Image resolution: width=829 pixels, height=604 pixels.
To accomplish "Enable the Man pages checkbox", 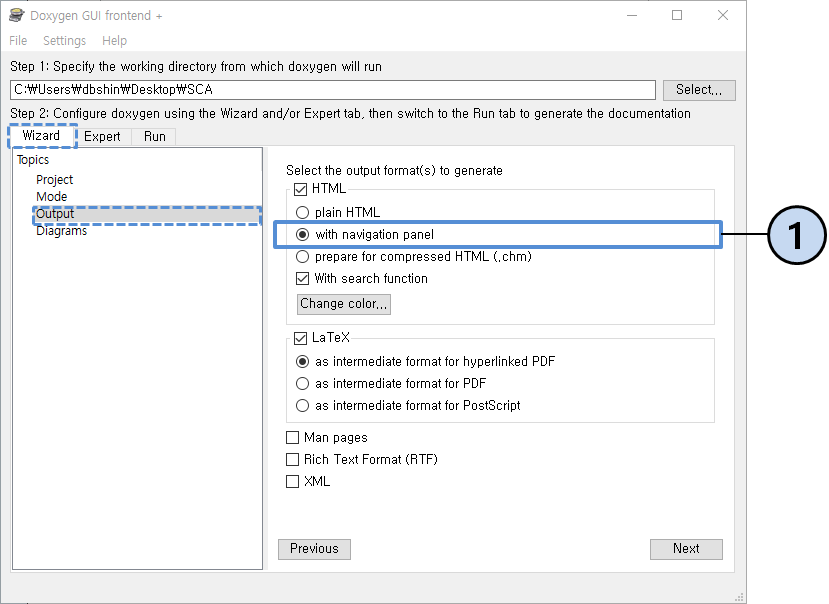I will (292, 437).
